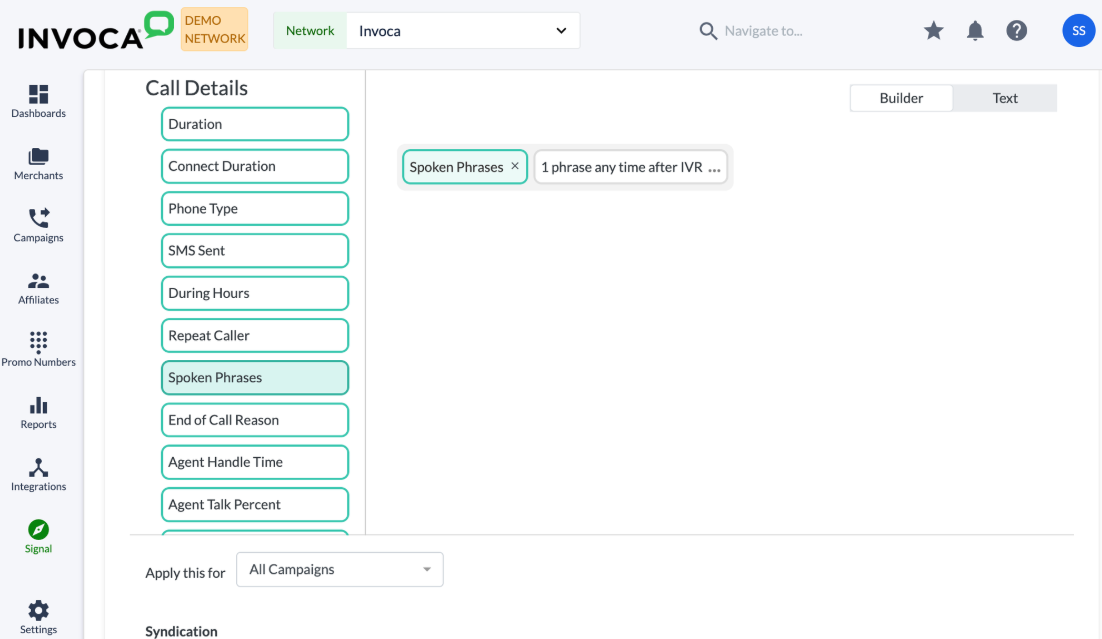
Task: Select the Repeat Caller filter
Action: [254, 335]
